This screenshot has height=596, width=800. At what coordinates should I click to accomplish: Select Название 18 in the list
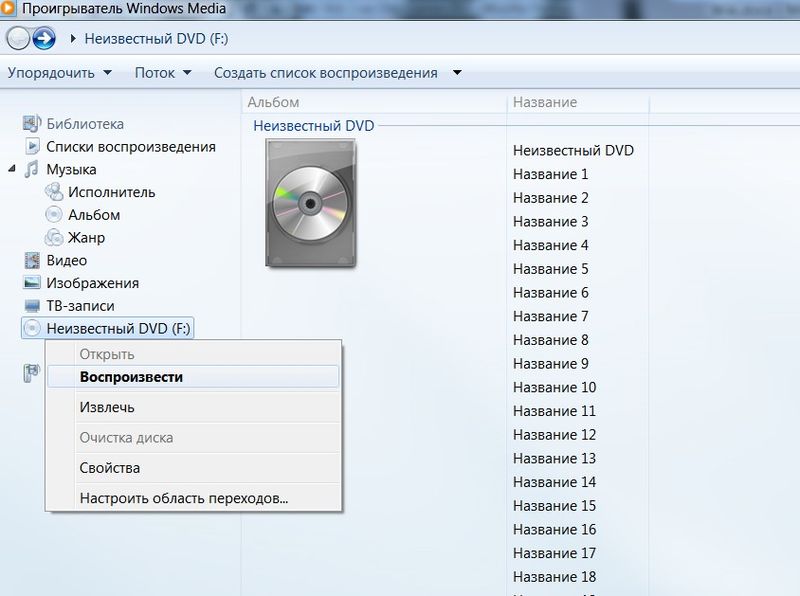tap(555, 577)
